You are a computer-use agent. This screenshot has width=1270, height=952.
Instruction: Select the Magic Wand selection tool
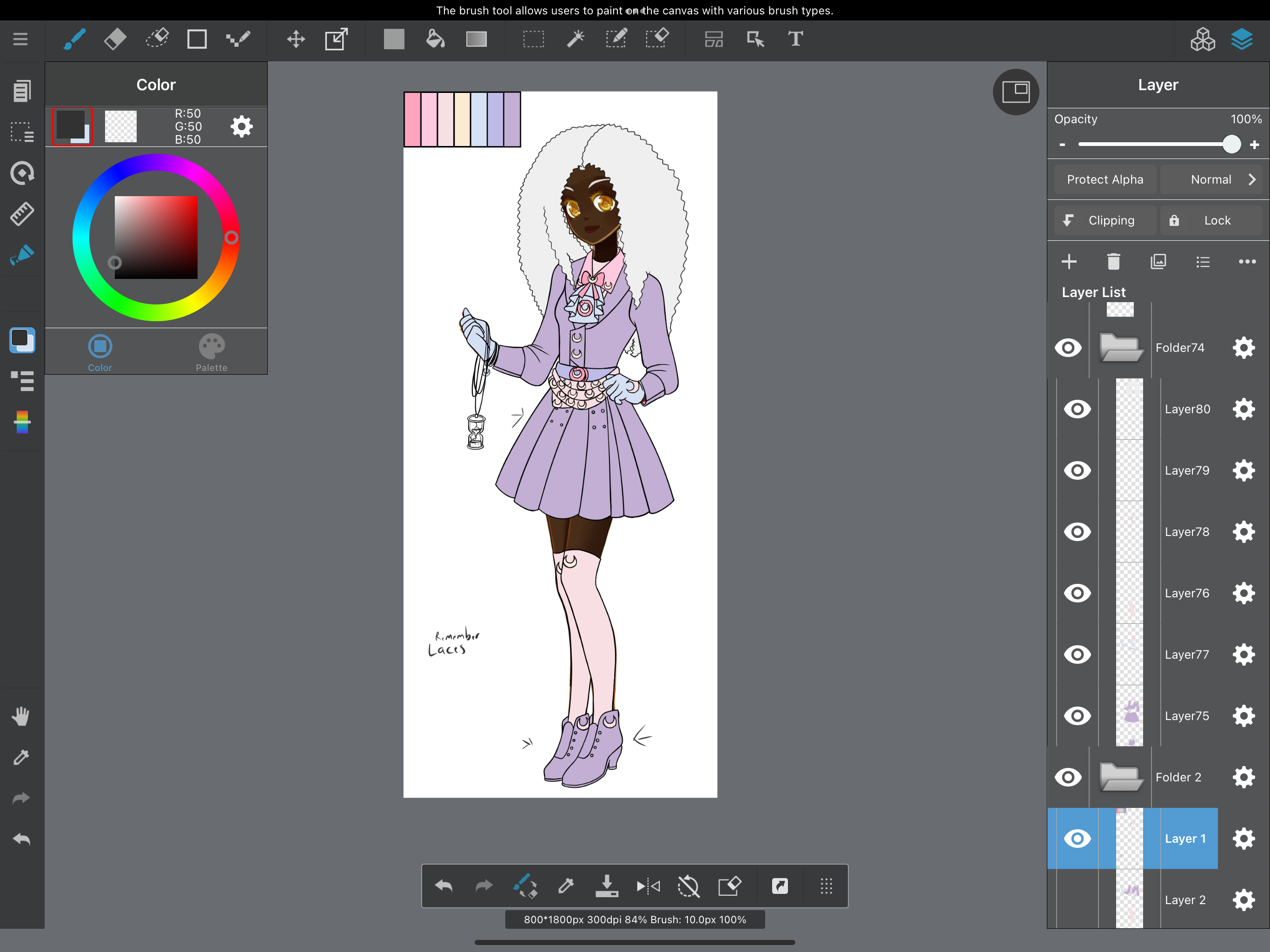tap(575, 39)
